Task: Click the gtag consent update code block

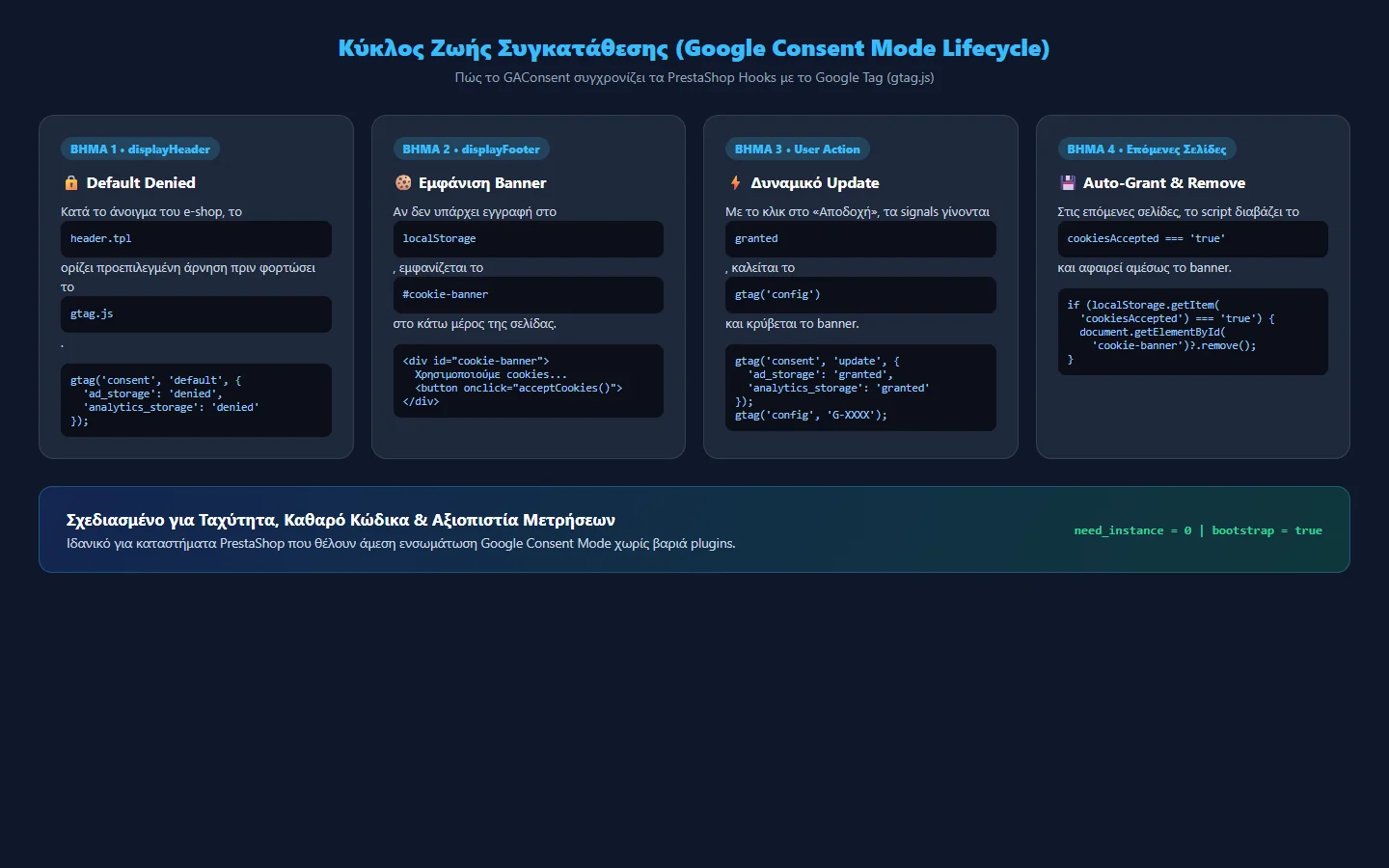Action: [860, 388]
